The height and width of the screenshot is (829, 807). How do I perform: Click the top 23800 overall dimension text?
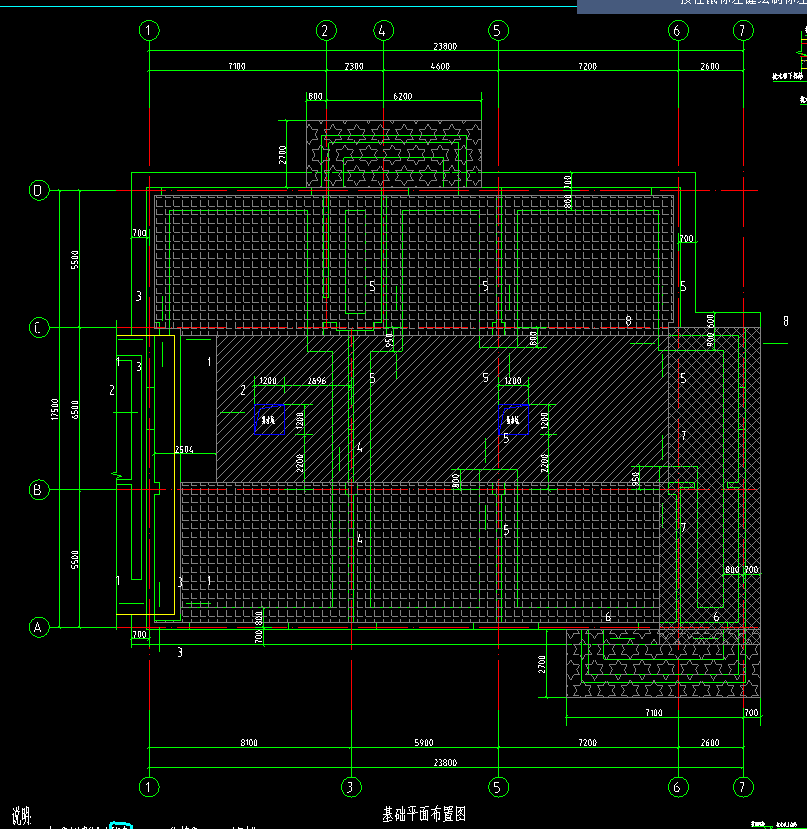445,47
